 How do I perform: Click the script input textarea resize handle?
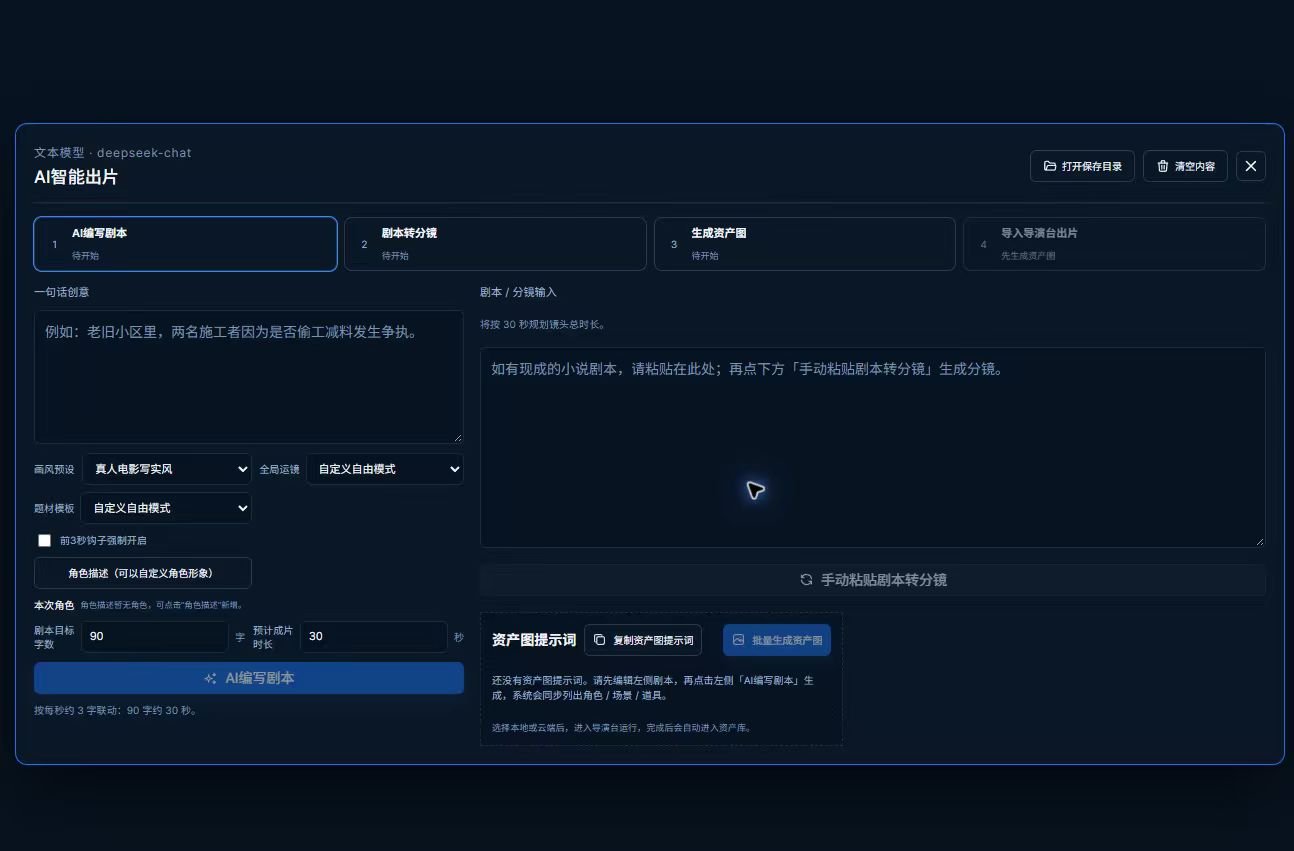click(x=1260, y=542)
